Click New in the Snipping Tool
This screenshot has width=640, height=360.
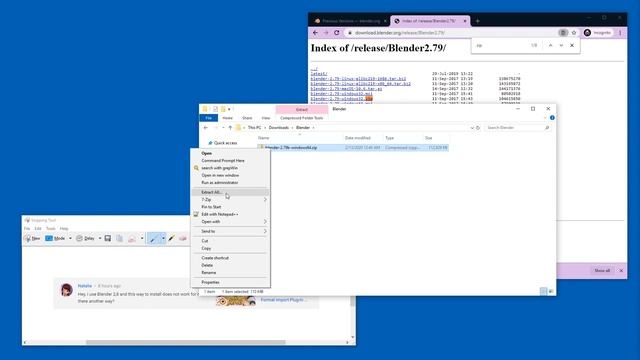(32, 238)
